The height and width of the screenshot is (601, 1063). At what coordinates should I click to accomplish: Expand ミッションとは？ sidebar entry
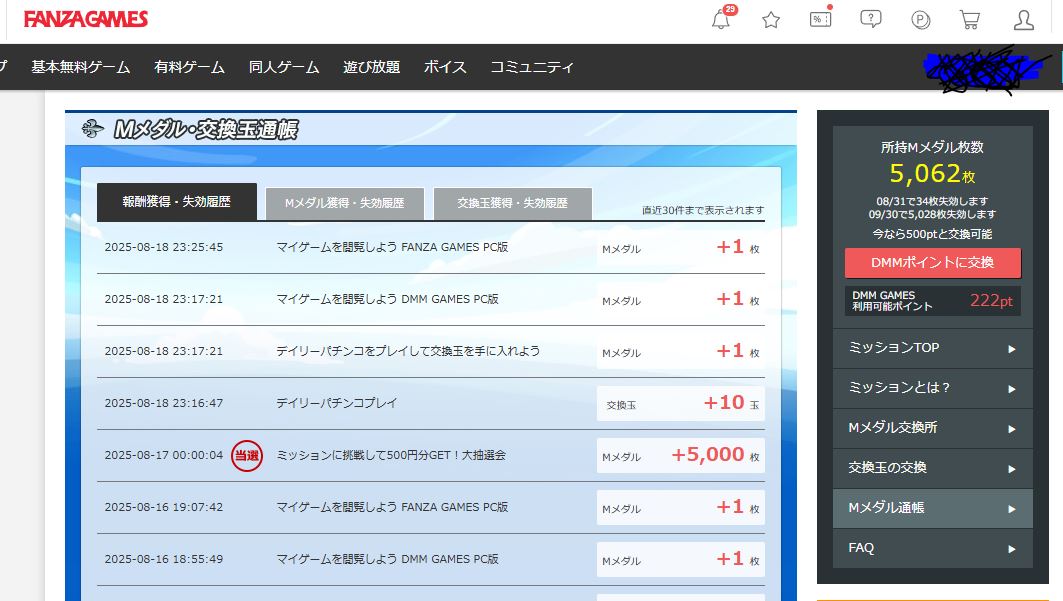click(932, 388)
